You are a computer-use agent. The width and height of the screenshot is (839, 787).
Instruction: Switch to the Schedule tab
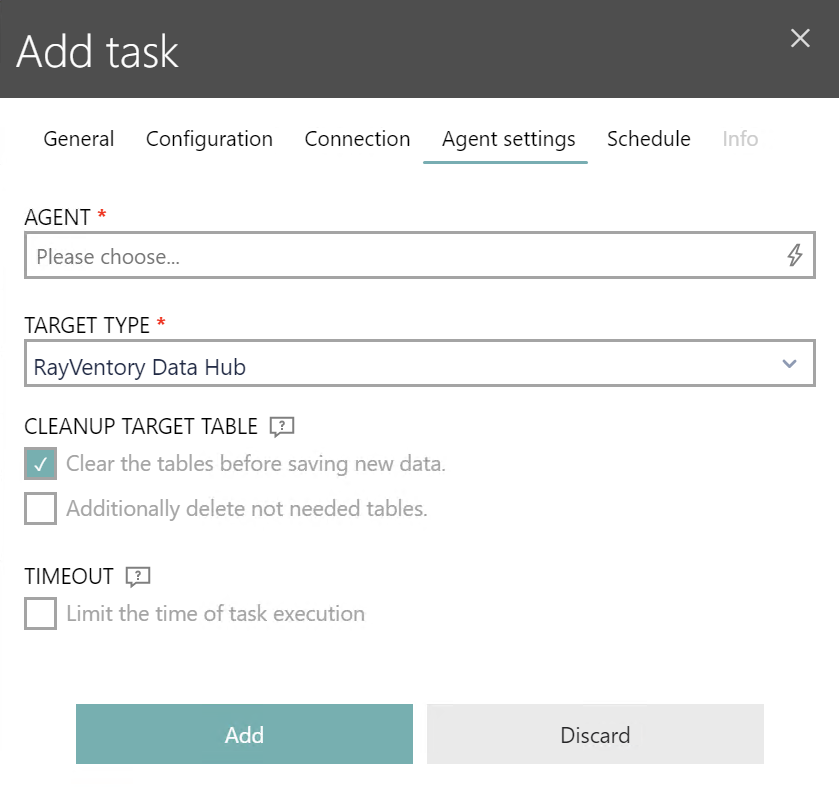click(649, 139)
